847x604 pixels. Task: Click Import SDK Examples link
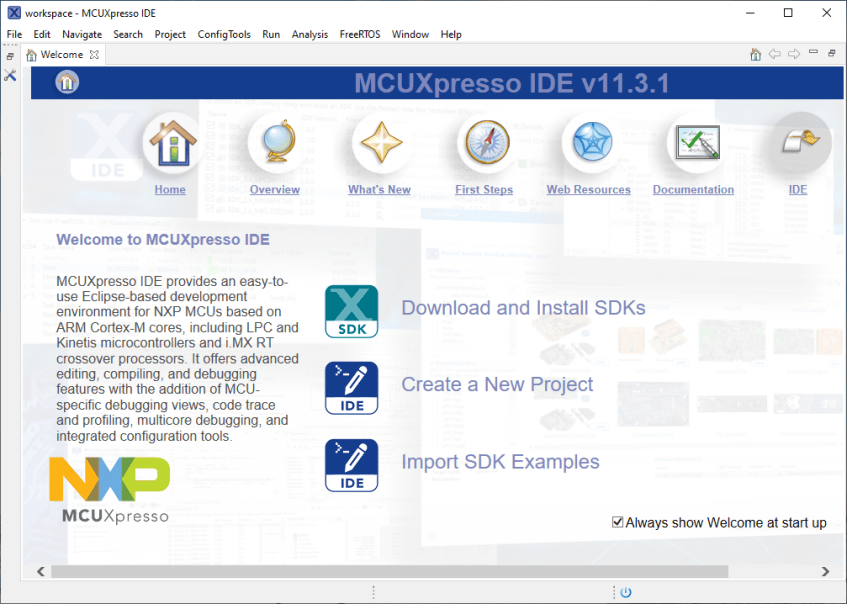coord(500,462)
